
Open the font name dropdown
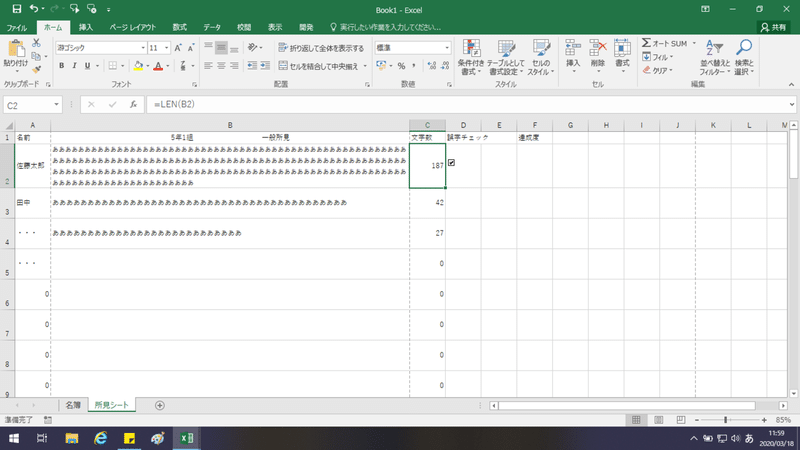pyautogui.click(x=143, y=48)
